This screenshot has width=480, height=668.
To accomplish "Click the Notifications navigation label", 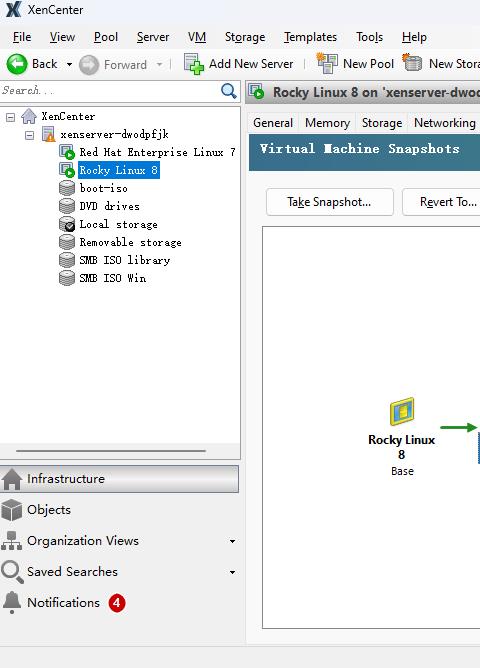I will (x=63, y=602).
